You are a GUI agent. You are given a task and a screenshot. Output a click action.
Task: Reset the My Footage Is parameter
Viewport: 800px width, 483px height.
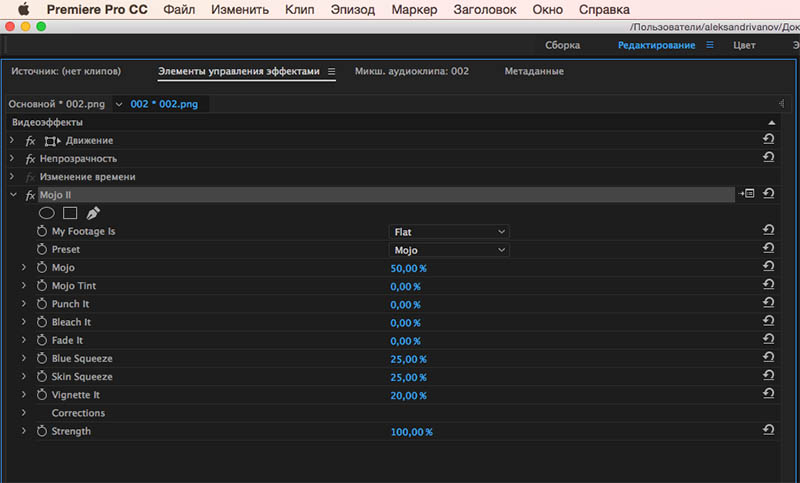pos(768,230)
